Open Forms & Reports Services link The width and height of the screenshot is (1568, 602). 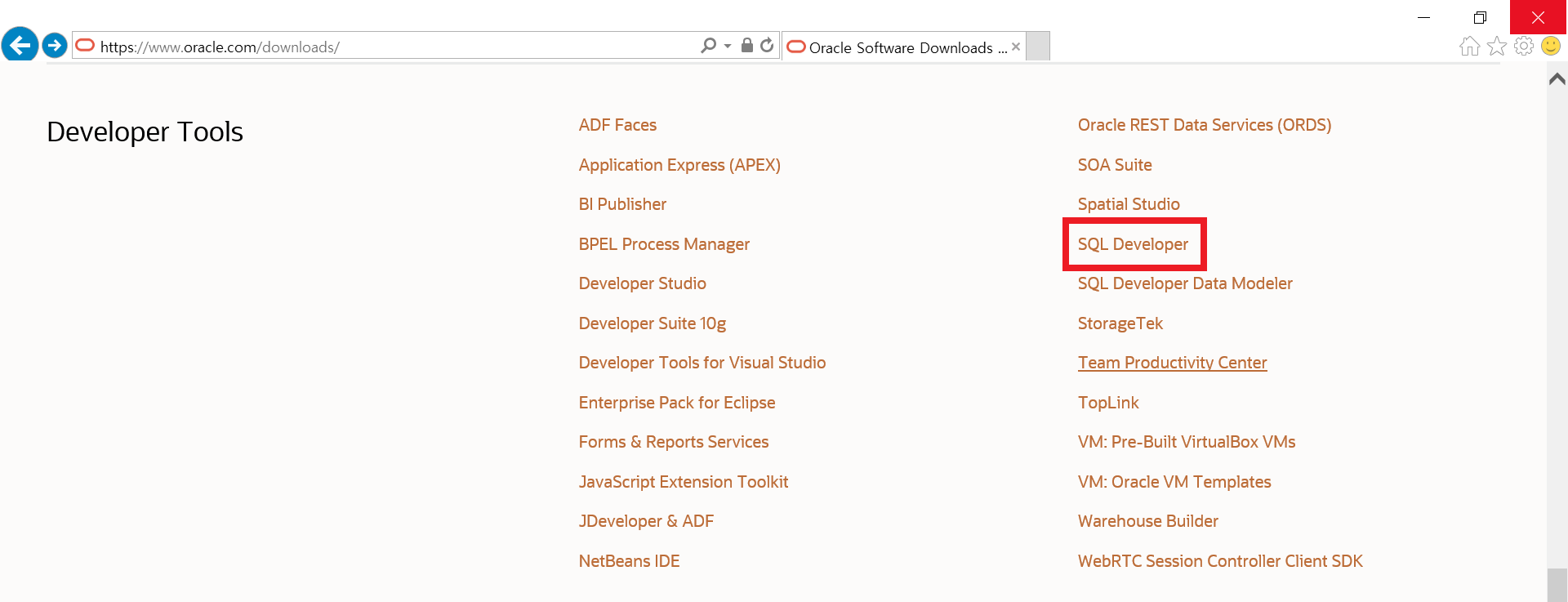tap(673, 442)
